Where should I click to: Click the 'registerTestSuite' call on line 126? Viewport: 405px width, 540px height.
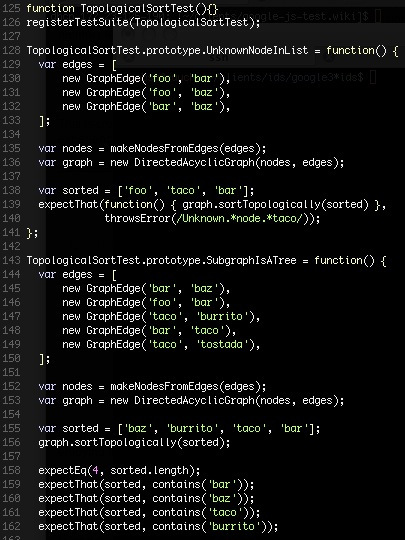(x=77, y=22)
